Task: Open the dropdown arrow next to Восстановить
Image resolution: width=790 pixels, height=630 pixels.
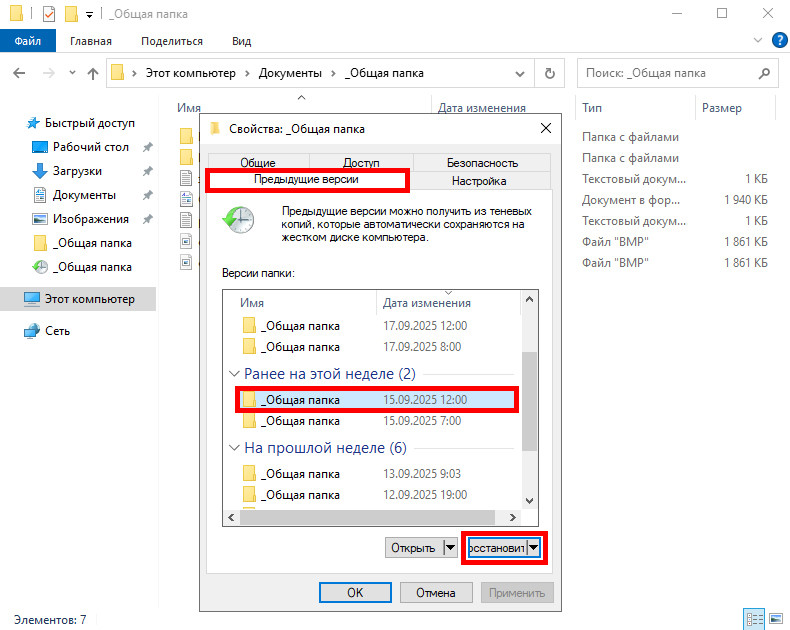Action: click(534, 548)
